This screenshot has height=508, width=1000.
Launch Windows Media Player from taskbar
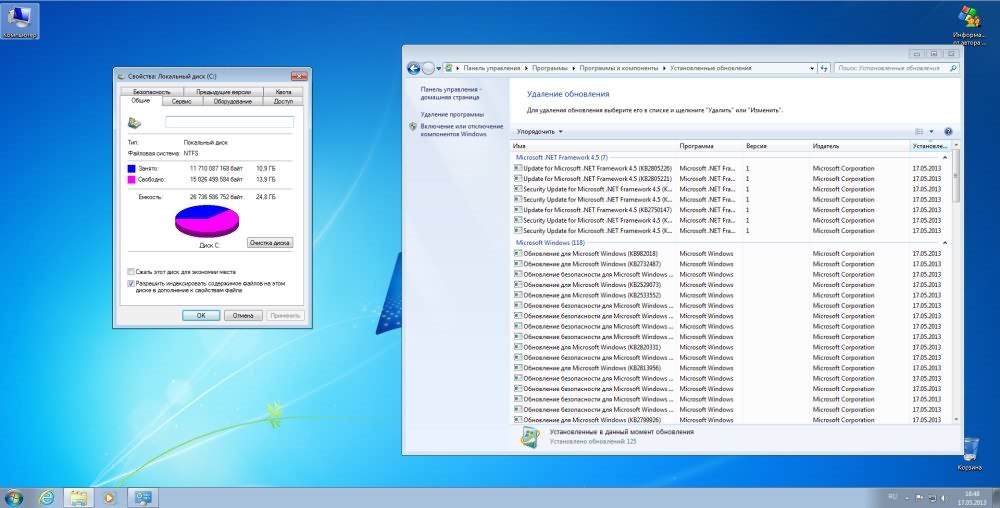[110, 497]
